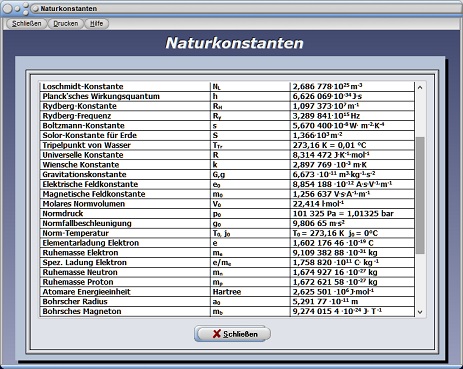Click the Rydberg-Konstante cell
Image resolution: width=463 pixels, height=369 pixels.
click(125, 106)
